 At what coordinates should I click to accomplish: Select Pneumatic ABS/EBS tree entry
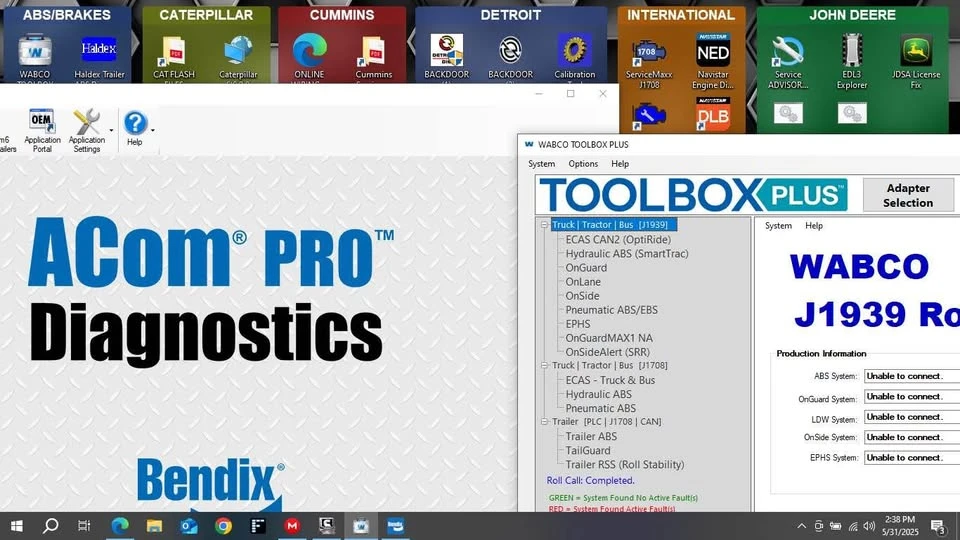611,310
